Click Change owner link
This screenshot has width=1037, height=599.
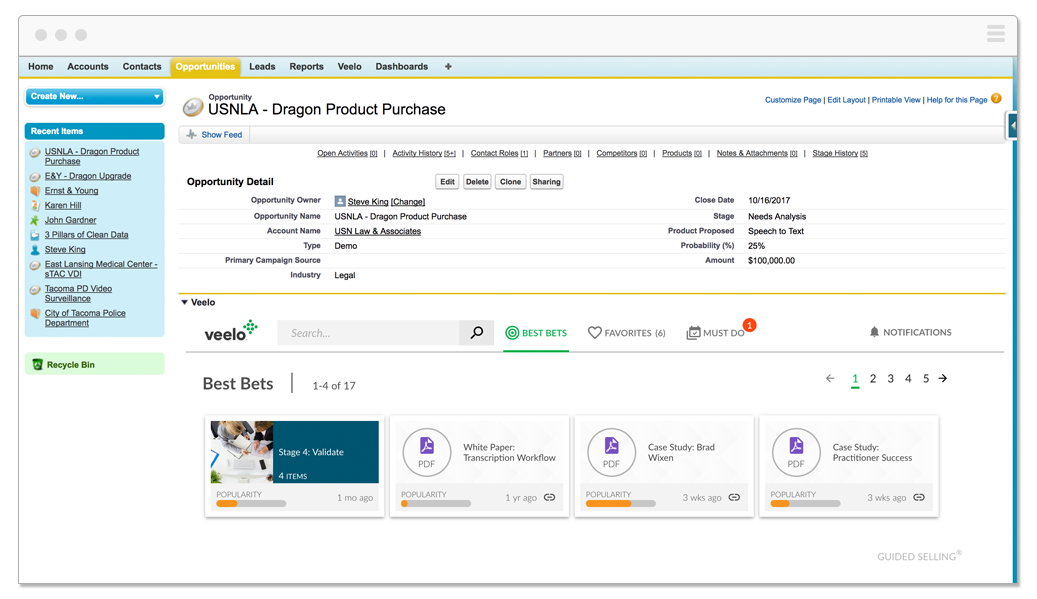point(407,202)
